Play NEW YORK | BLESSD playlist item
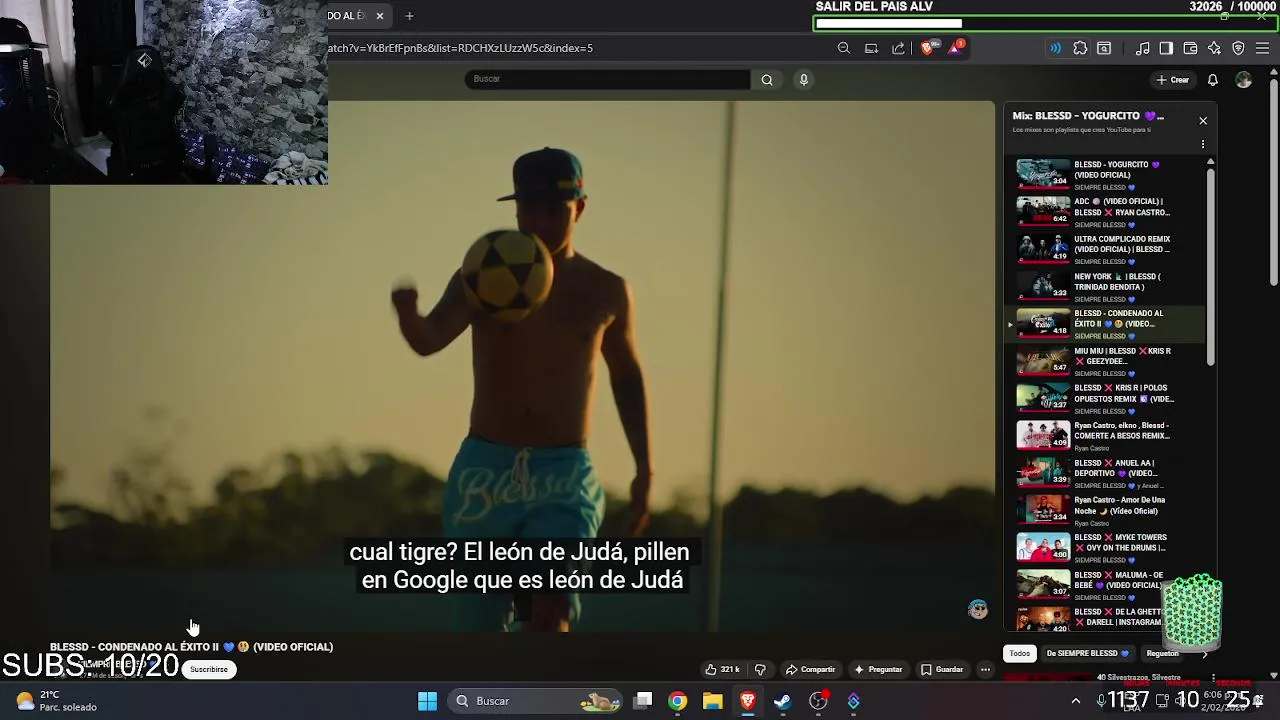 coord(1105,286)
